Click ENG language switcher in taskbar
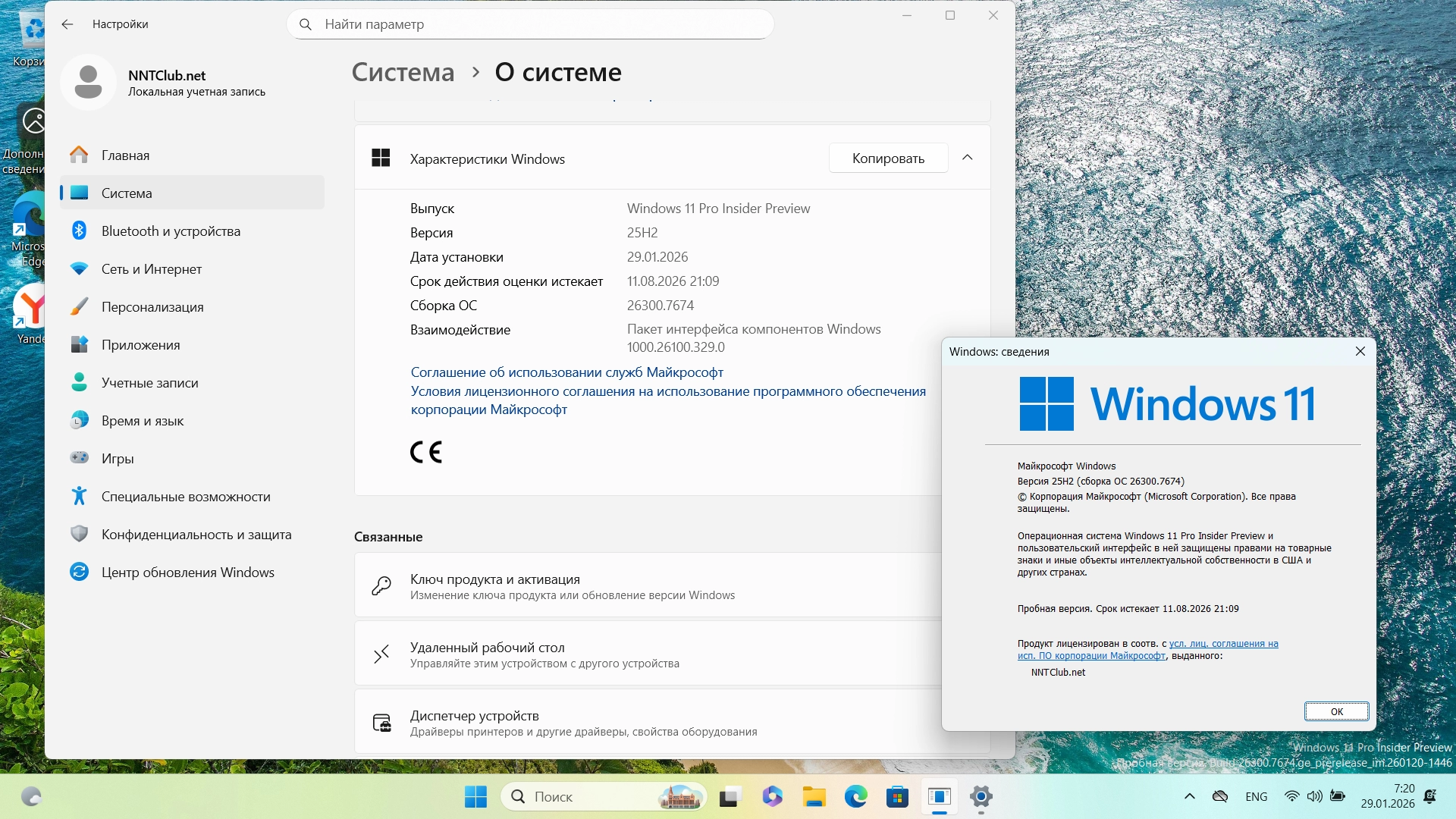The width and height of the screenshot is (1456, 819). pos(1256,796)
